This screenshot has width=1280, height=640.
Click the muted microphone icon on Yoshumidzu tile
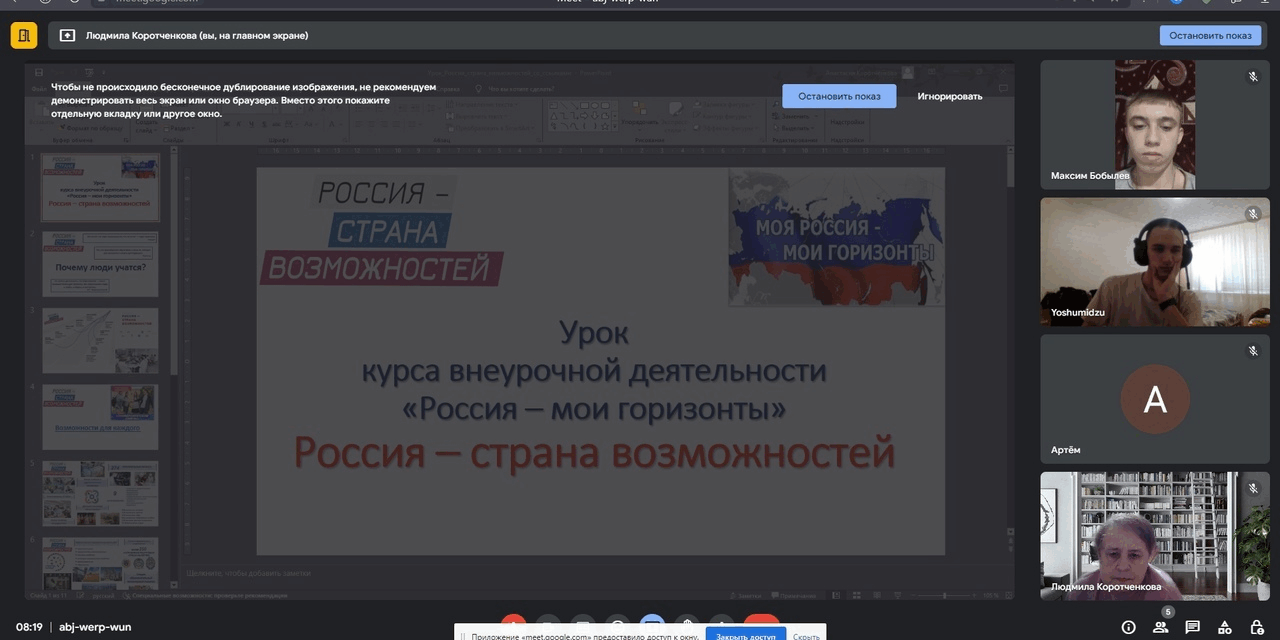[1252, 214]
